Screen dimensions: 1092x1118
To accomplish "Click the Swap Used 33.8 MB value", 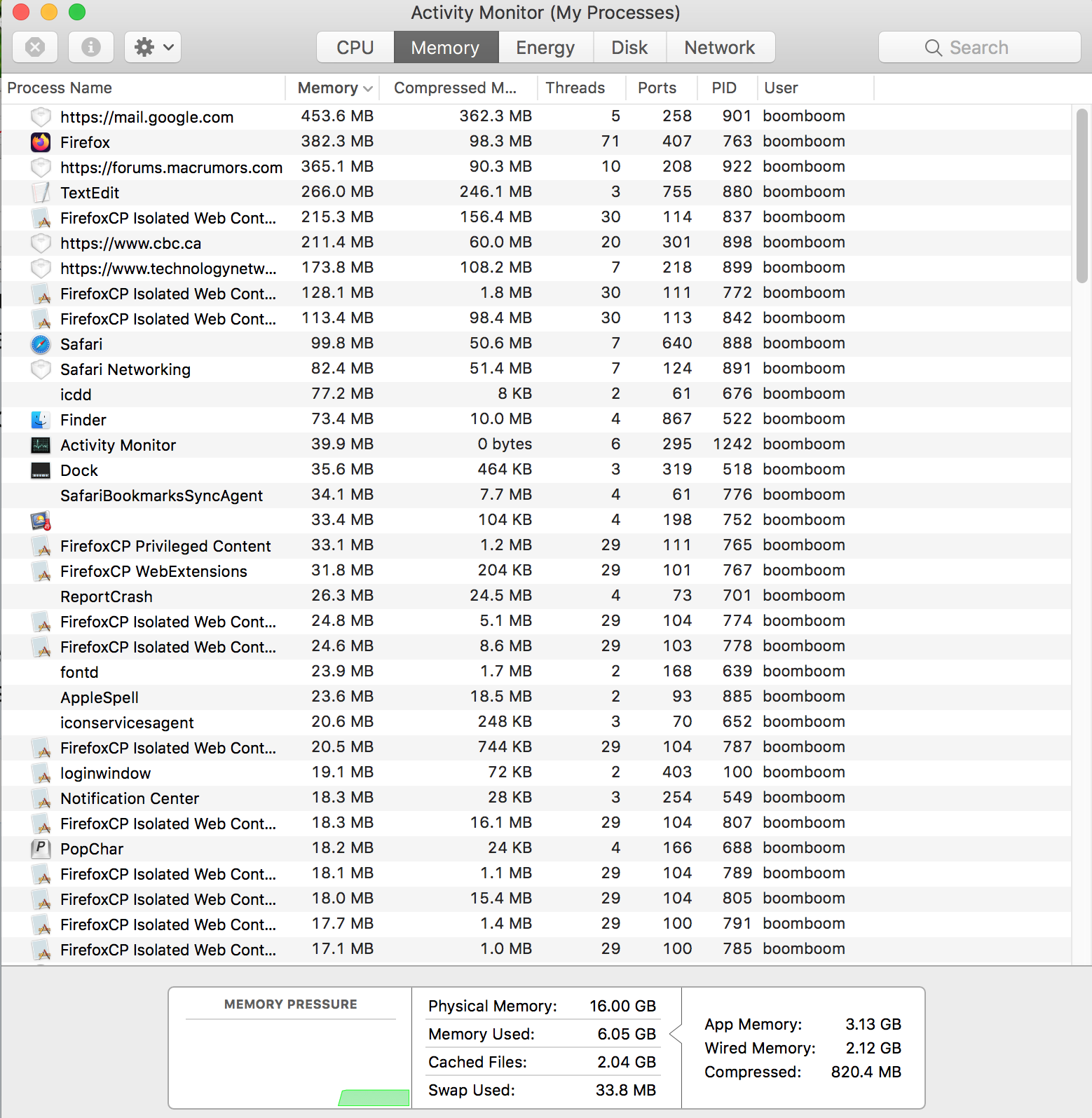I will [626, 1090].
